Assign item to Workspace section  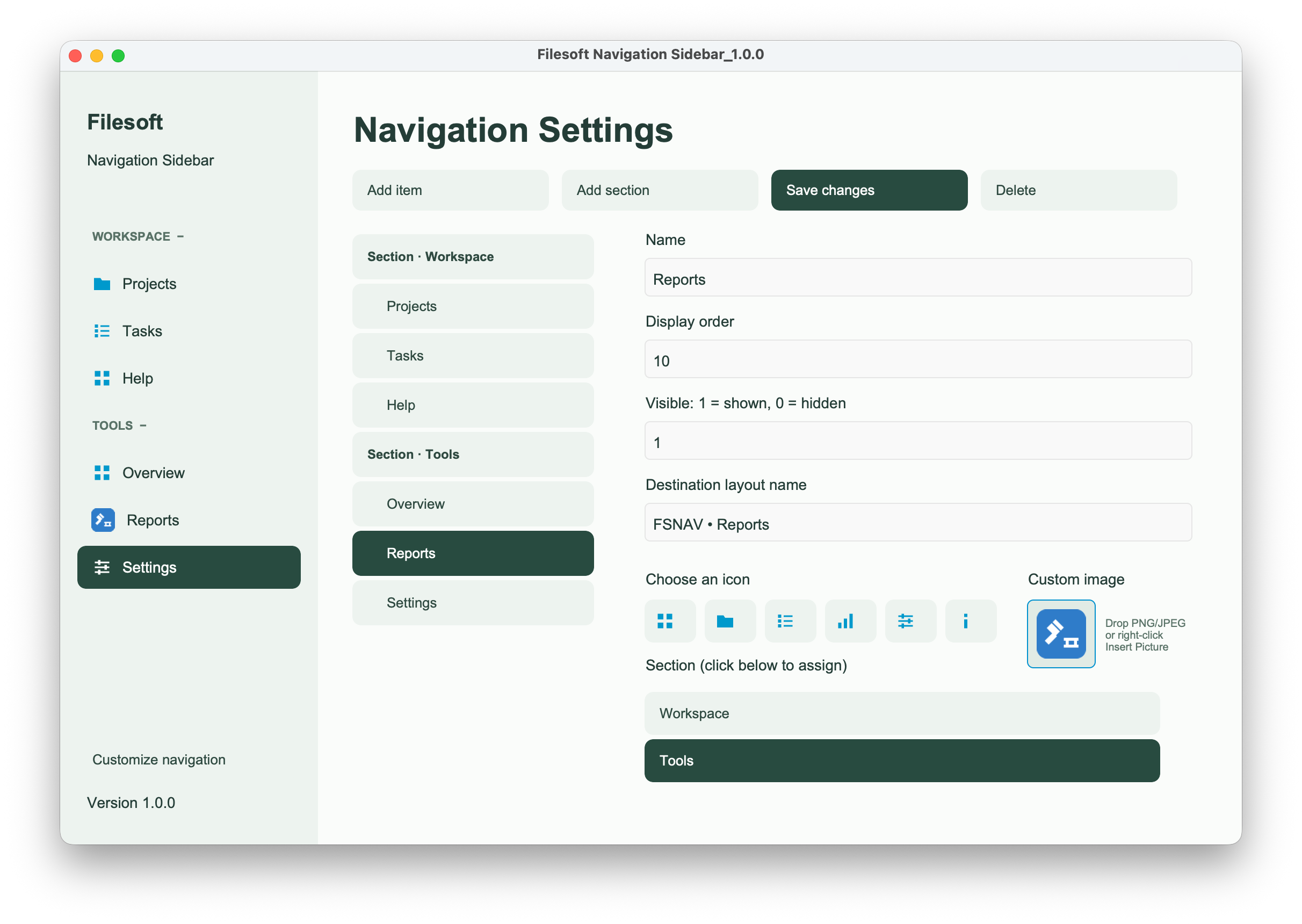902,713
